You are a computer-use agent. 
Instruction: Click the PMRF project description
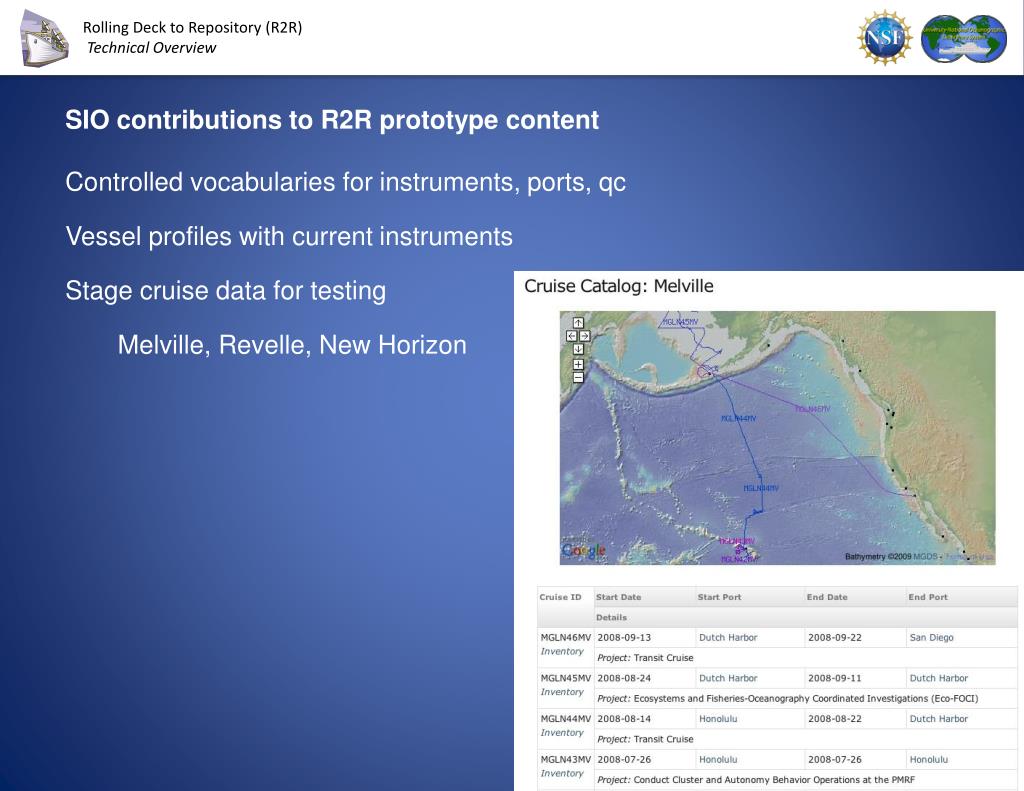pyautogui.click(x=756, y=779)
